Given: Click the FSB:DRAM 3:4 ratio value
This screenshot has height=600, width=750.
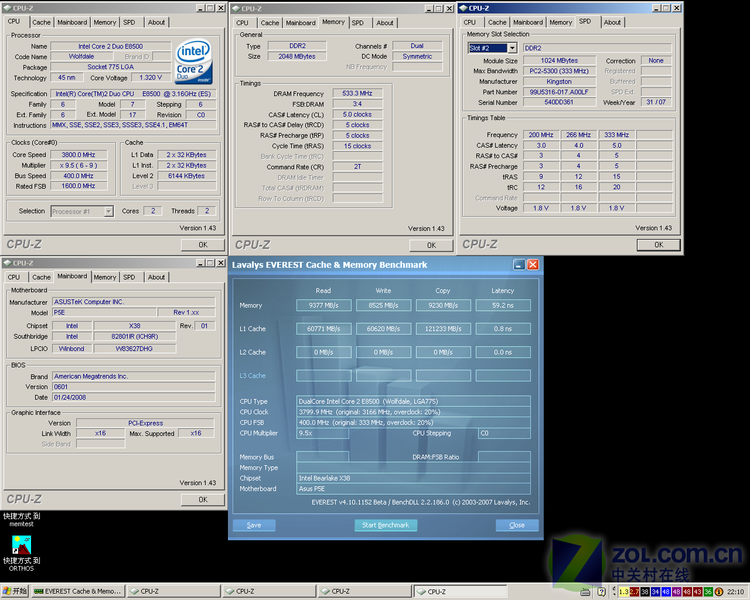Looking at the screenshot, I should pos(357,104).
